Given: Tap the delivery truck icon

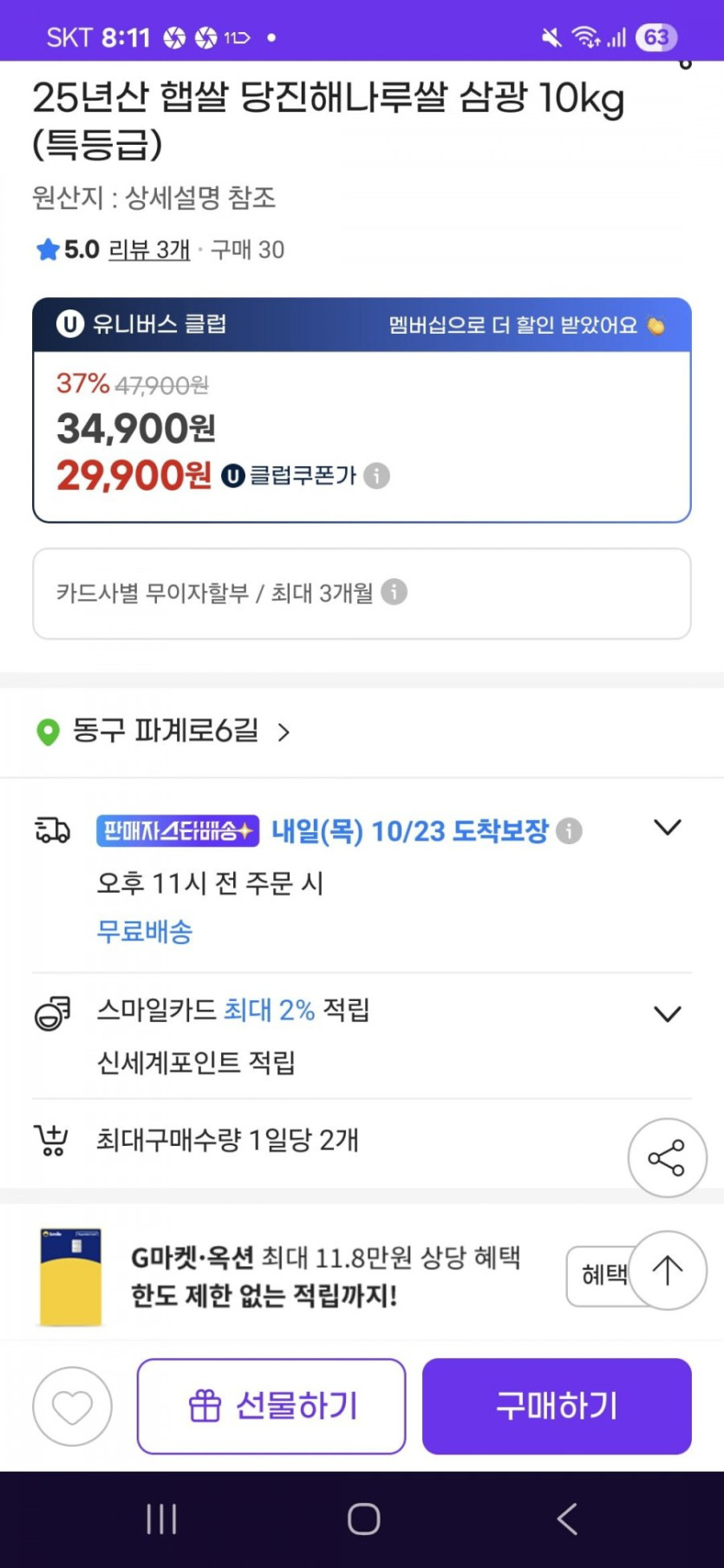Looking at the screenshot, I should click(x=52, y=830).
